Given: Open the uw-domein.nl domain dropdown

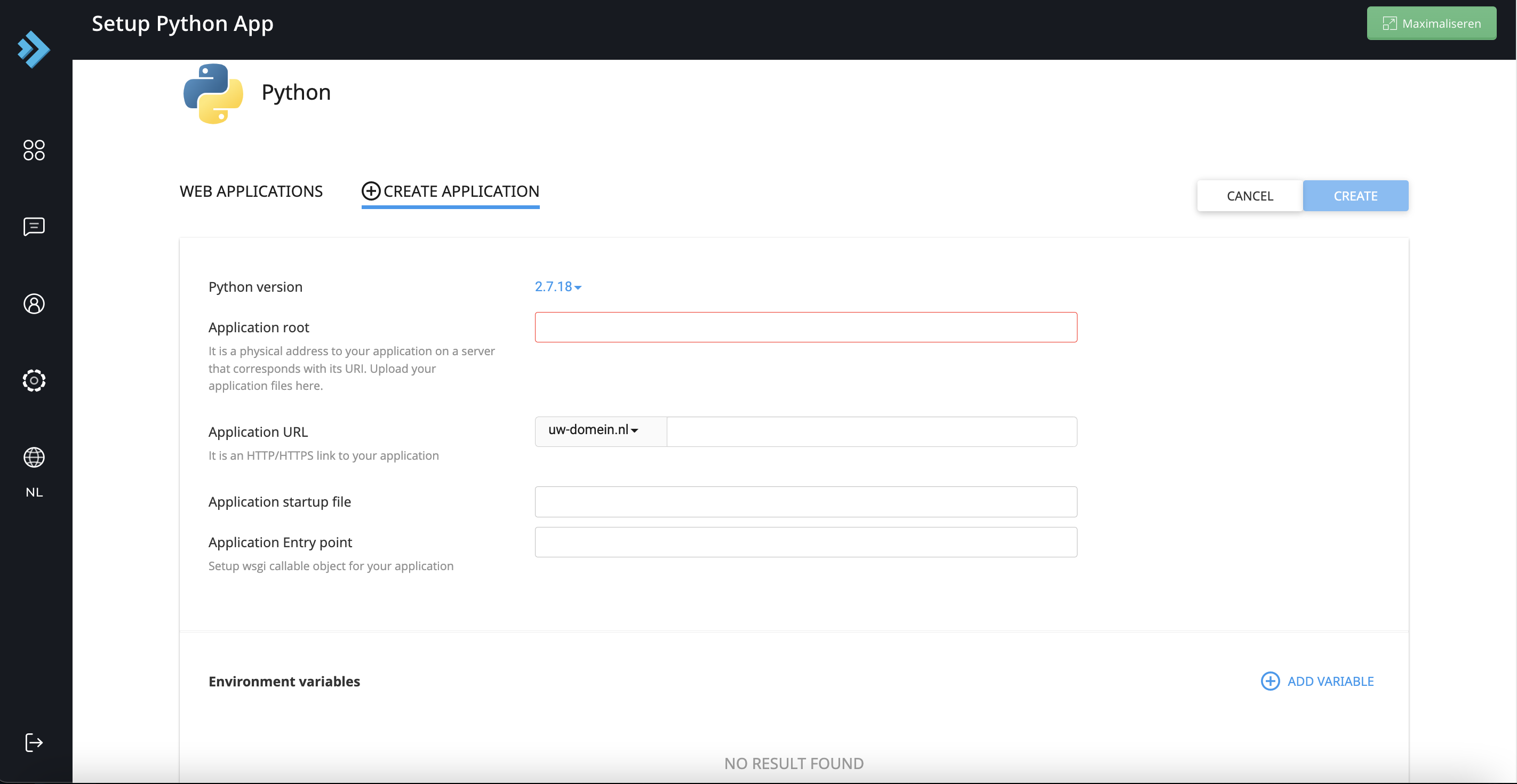Looking at the screenshot, I should point(593,430).
